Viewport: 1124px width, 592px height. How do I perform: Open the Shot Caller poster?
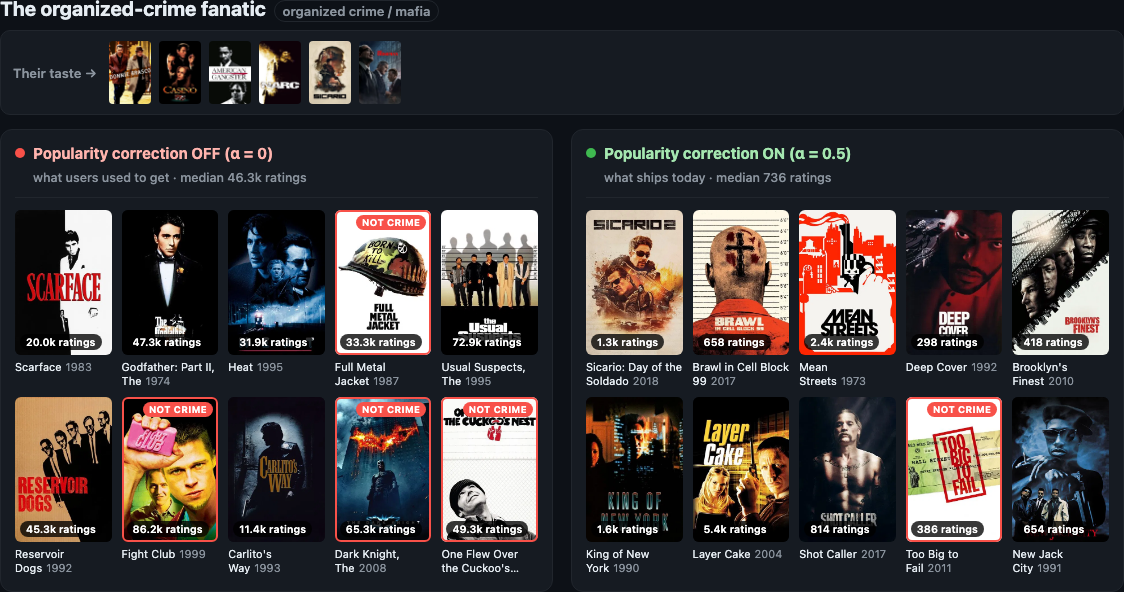pos(847,469)
